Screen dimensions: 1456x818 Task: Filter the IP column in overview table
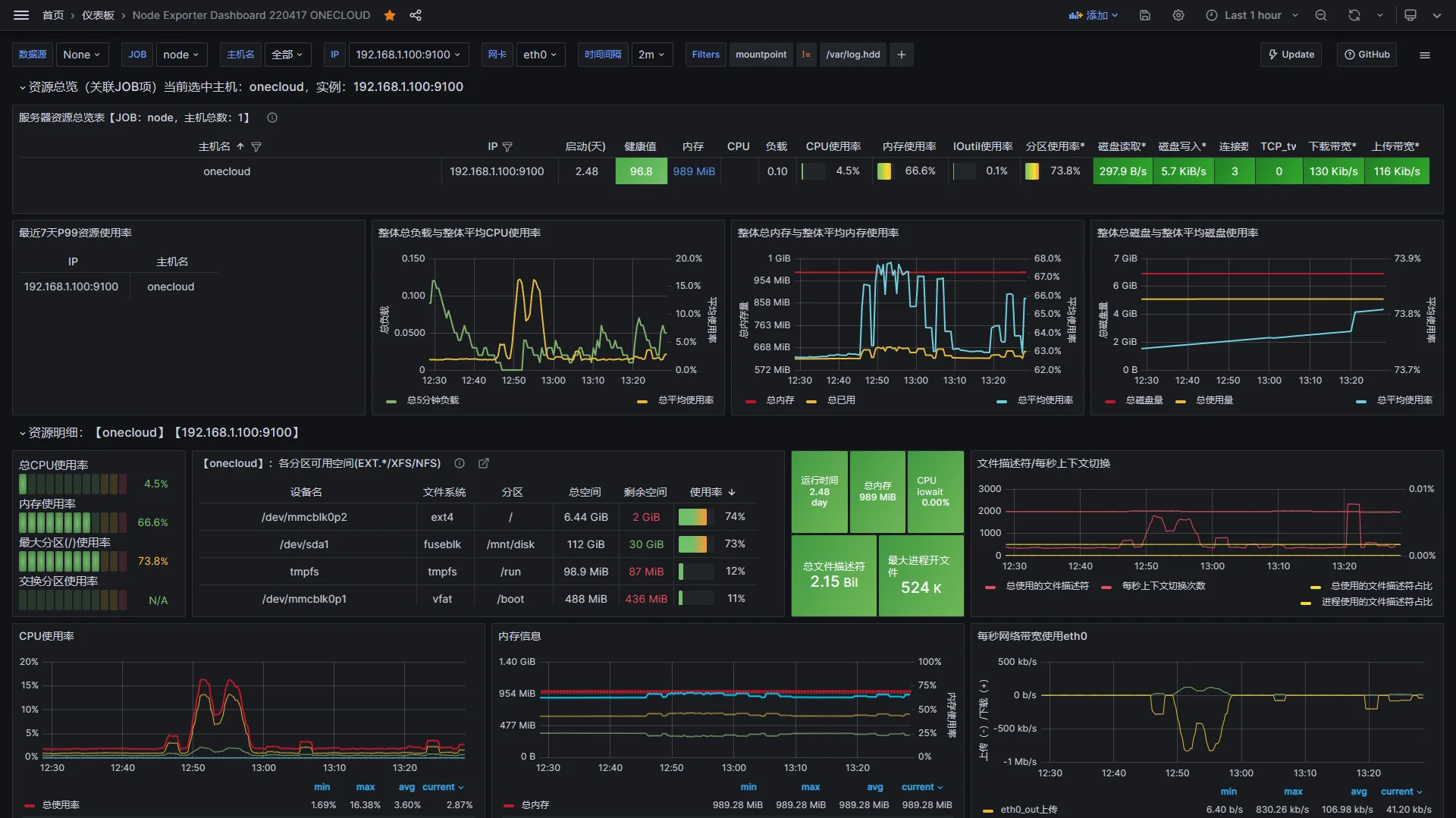(x=507, y=146)
